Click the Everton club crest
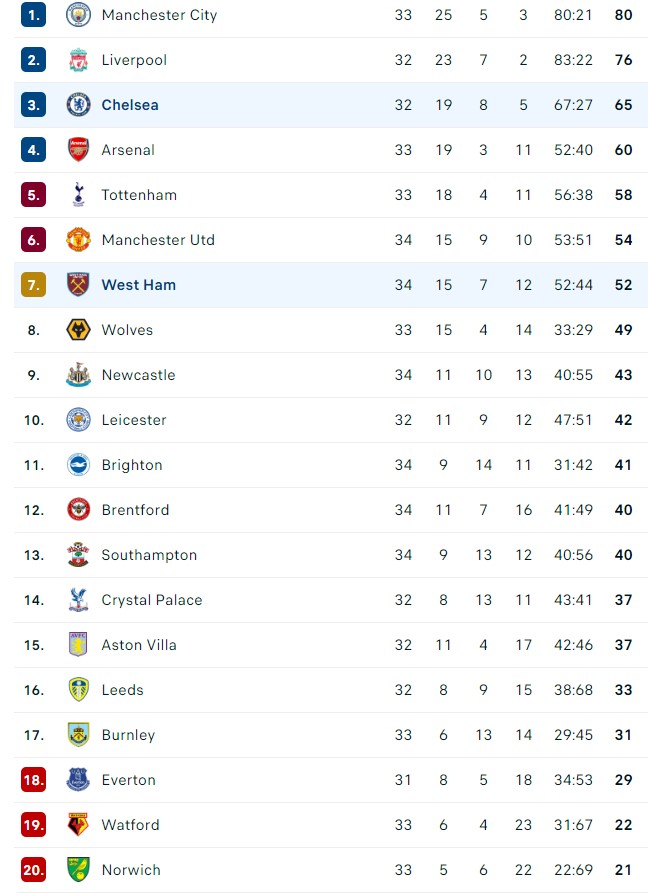648x893 pixels. [79, 780]
